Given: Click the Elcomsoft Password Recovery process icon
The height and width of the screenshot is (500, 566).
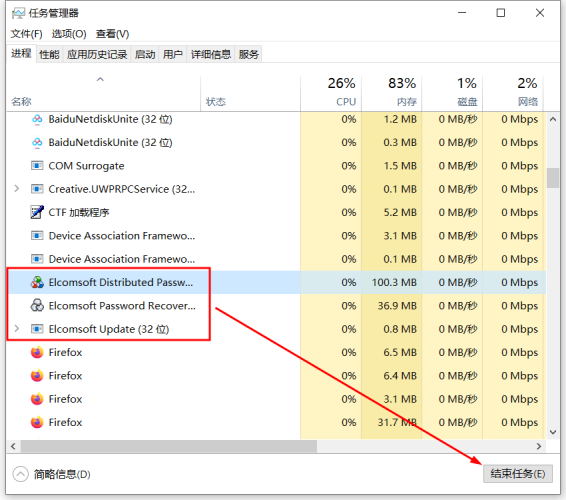Looking at the screenshot, I should click(x=37, y=305).
